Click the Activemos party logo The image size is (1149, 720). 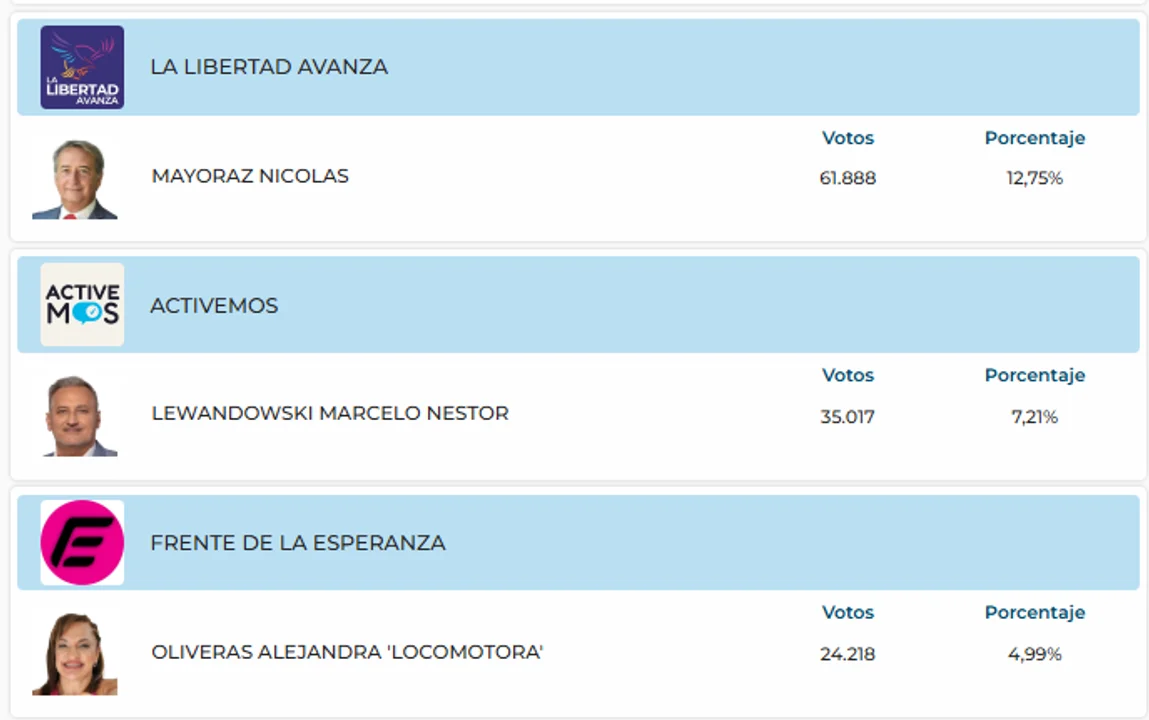tap(82, 305)
